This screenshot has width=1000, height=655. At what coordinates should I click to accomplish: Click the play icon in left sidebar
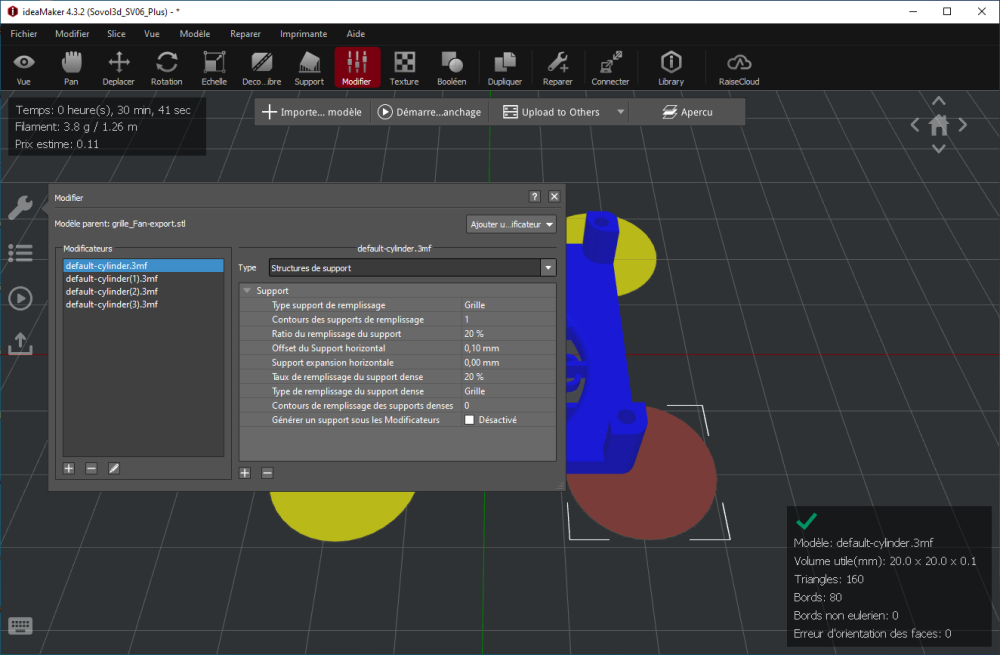20,298
